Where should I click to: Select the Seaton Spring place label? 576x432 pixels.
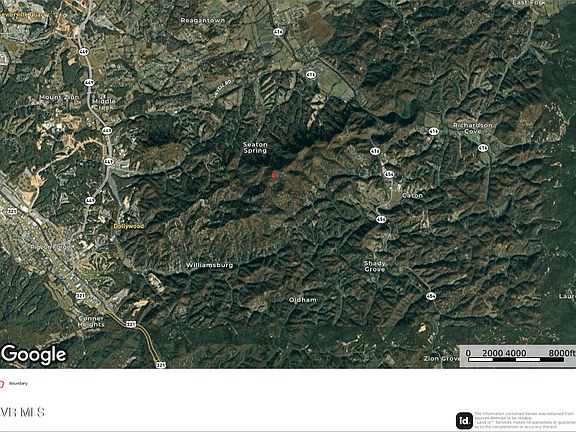click(255, 148)
